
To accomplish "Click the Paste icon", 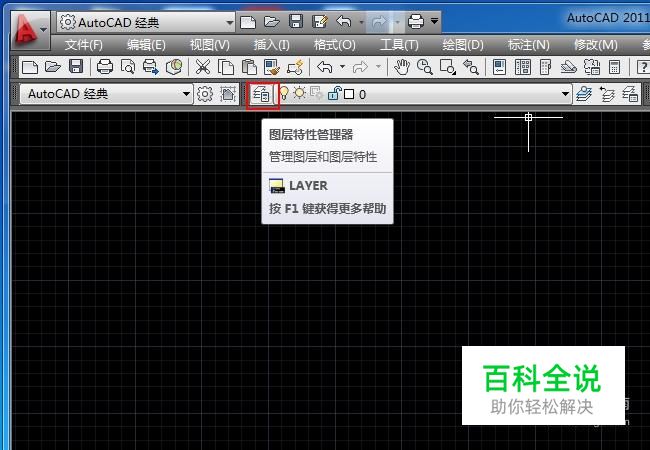I will click(x=249, y=67).
